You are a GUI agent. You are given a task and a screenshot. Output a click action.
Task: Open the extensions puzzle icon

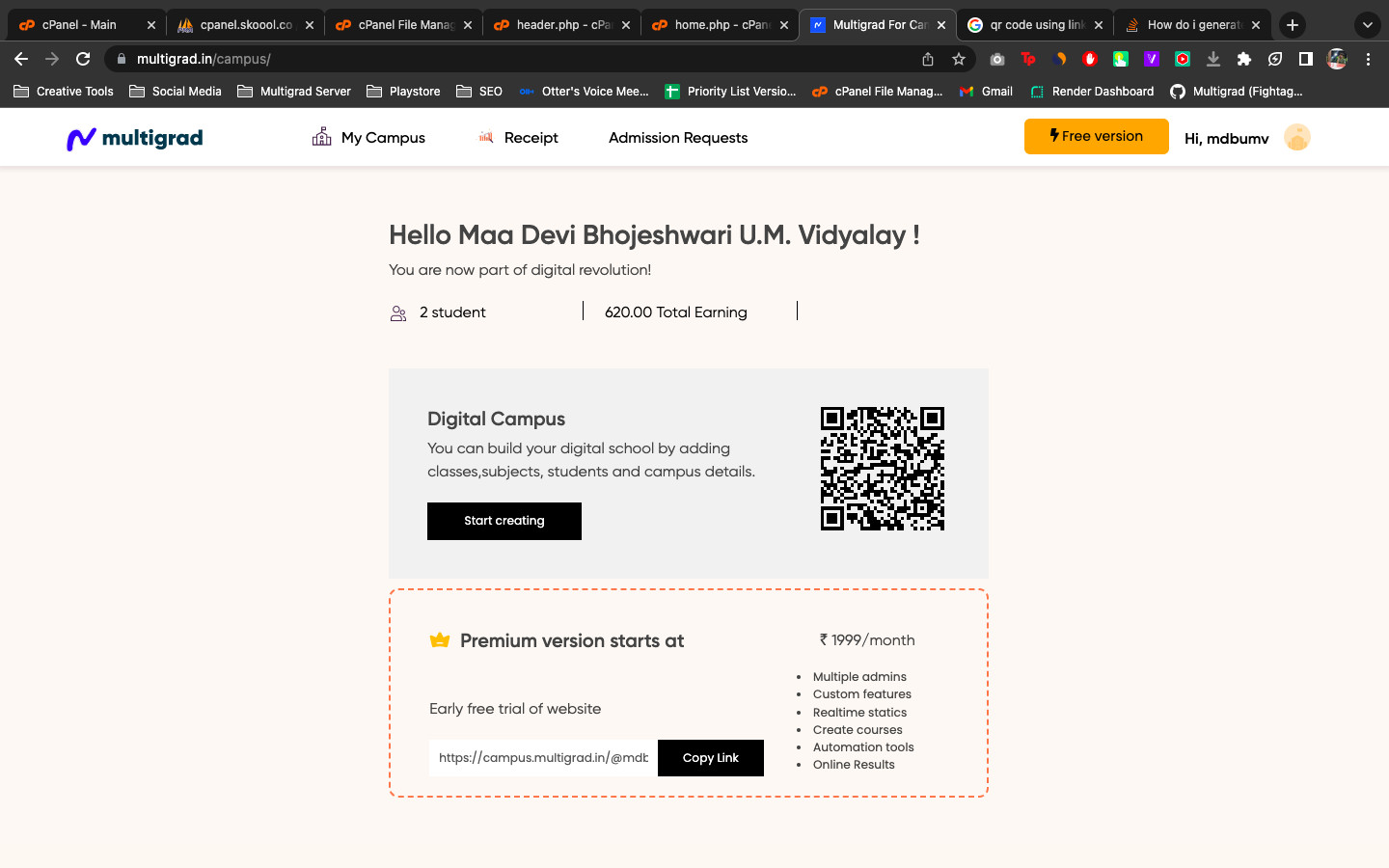[1244, 59]
